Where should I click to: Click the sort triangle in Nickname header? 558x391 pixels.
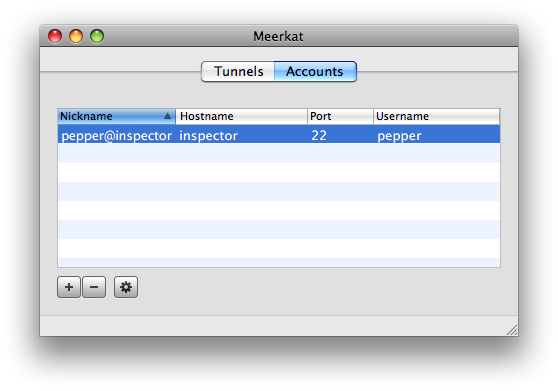coord(167,116)
